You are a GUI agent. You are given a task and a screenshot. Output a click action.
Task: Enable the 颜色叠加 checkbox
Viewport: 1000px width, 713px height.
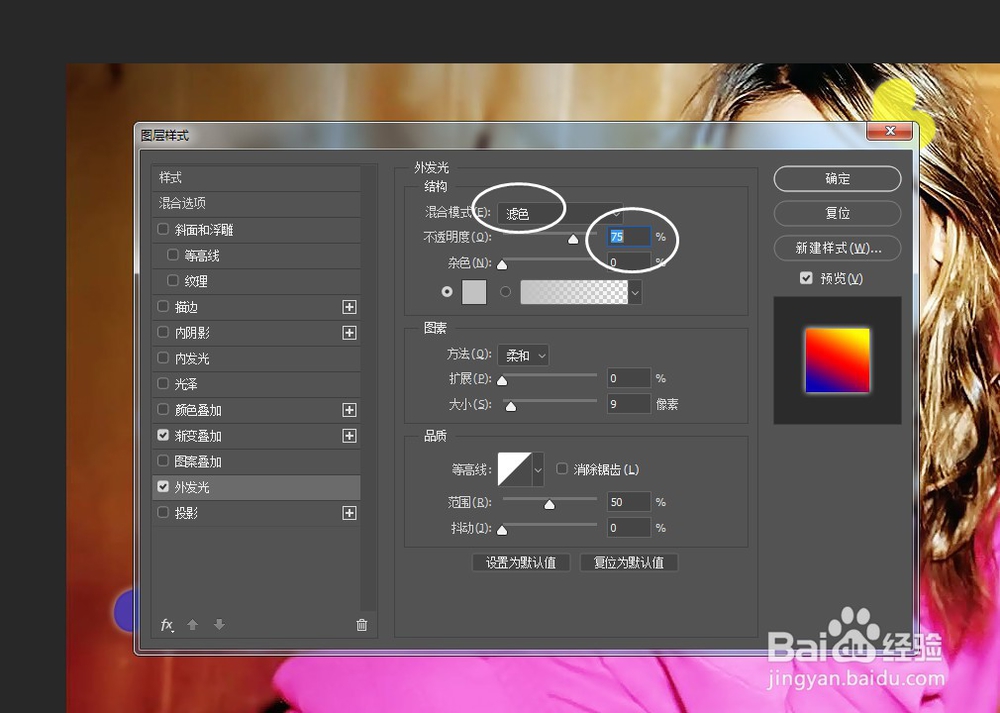163,409
